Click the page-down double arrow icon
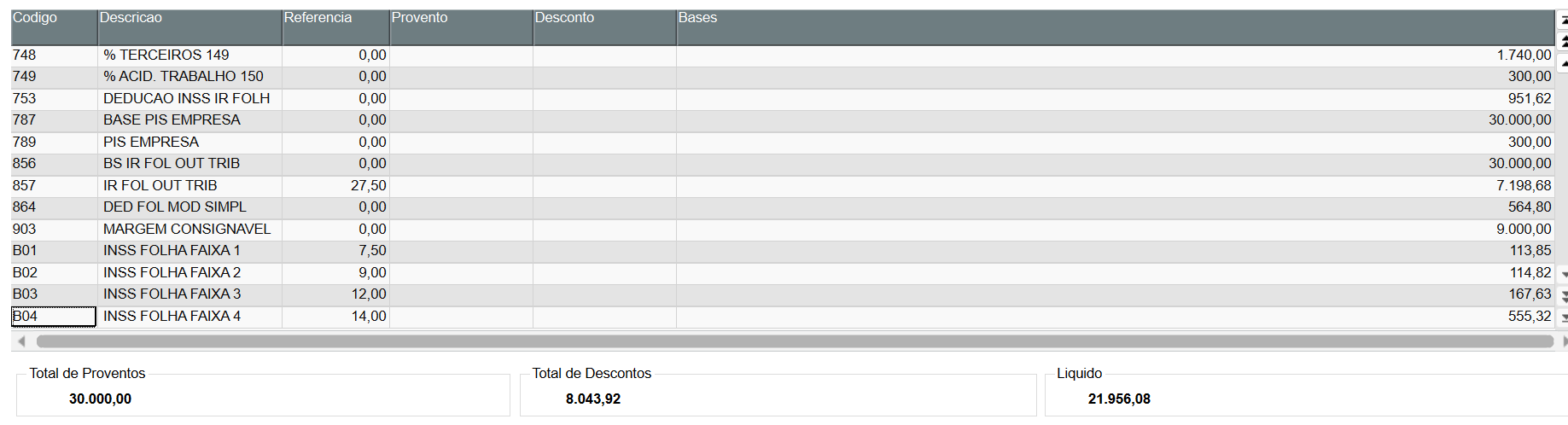 point(1563,296)
